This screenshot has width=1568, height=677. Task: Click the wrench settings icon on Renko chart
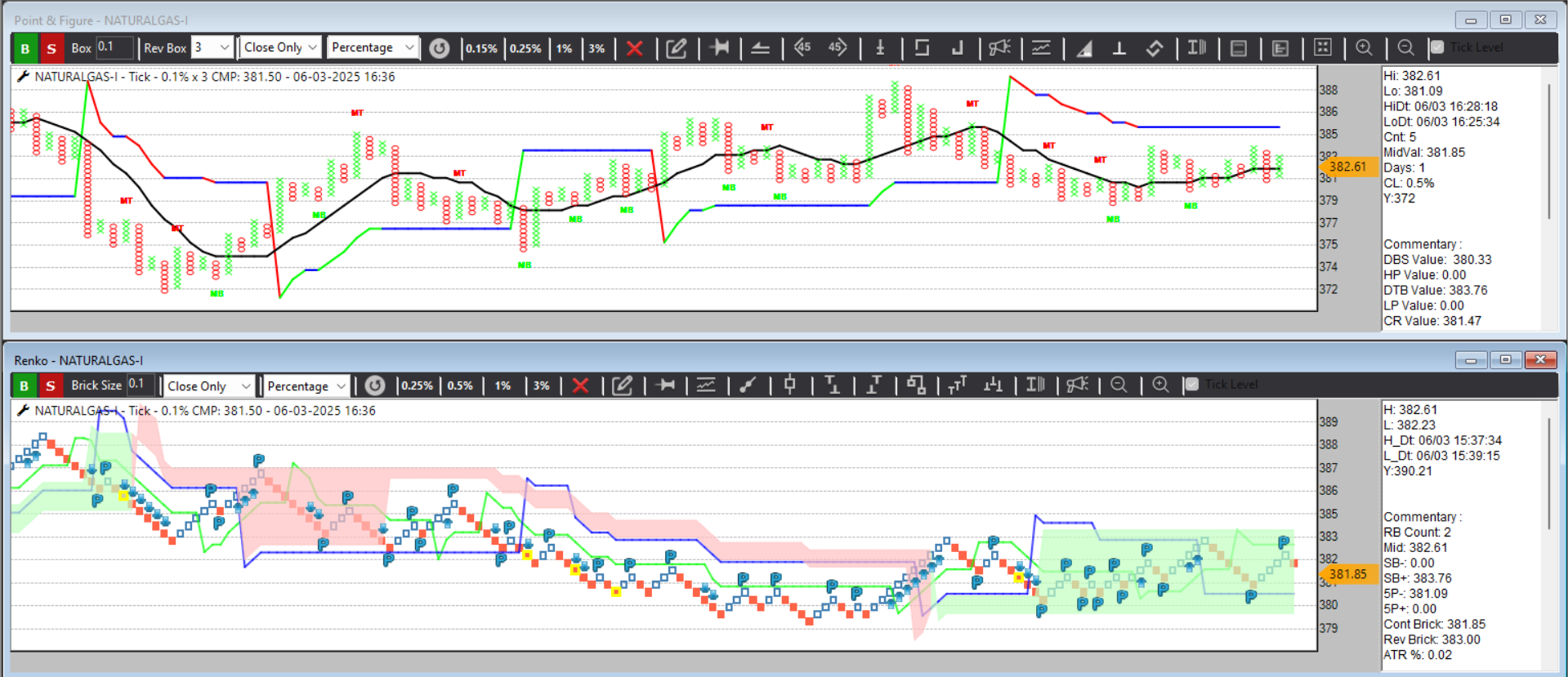click(x=23, y=411)
